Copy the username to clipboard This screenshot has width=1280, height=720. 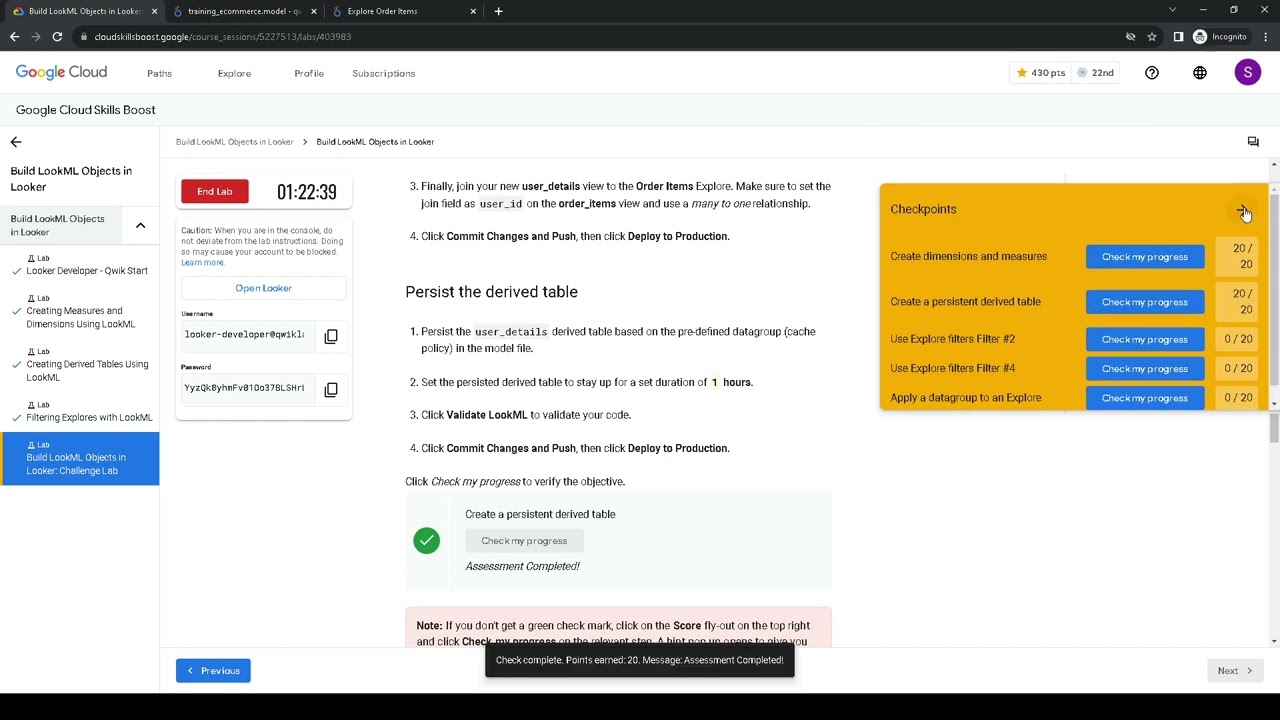coord(331,336)
